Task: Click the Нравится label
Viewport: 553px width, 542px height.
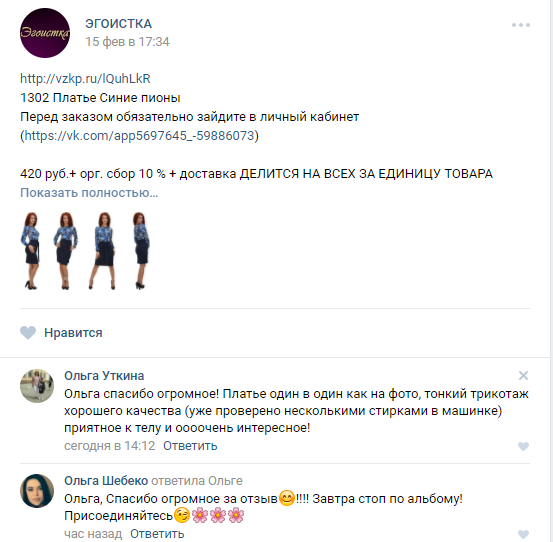Action: pyautogui.click(x=73, y=333)
